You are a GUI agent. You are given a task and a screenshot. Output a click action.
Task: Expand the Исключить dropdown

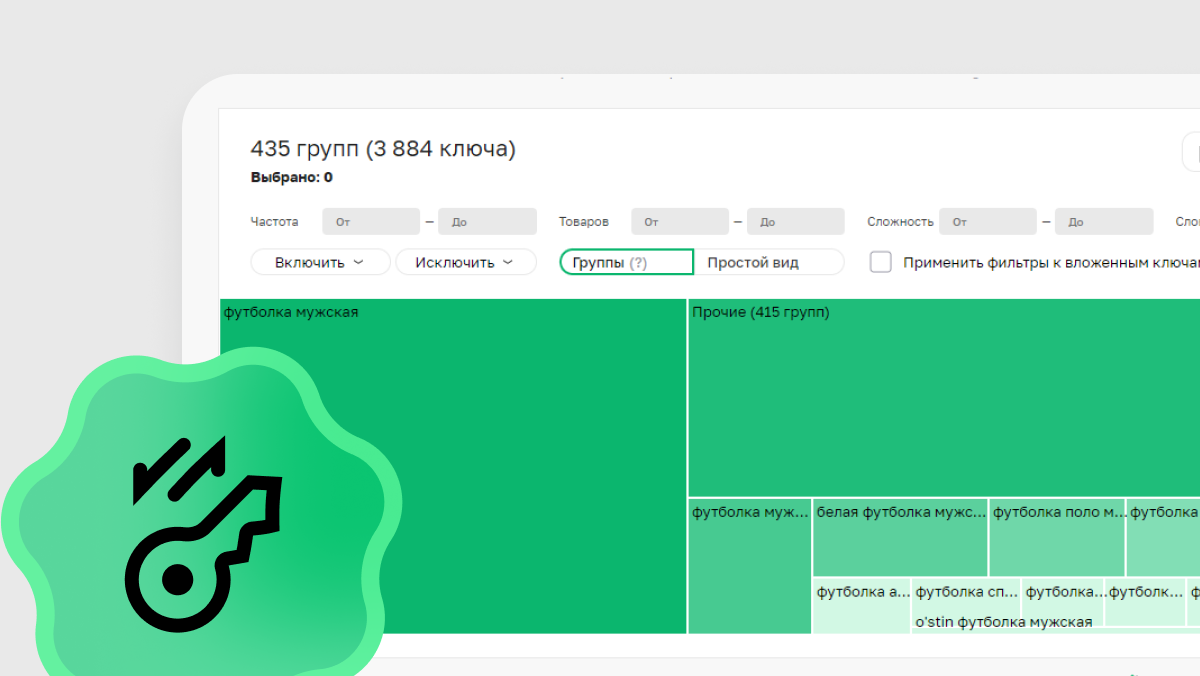465,262
